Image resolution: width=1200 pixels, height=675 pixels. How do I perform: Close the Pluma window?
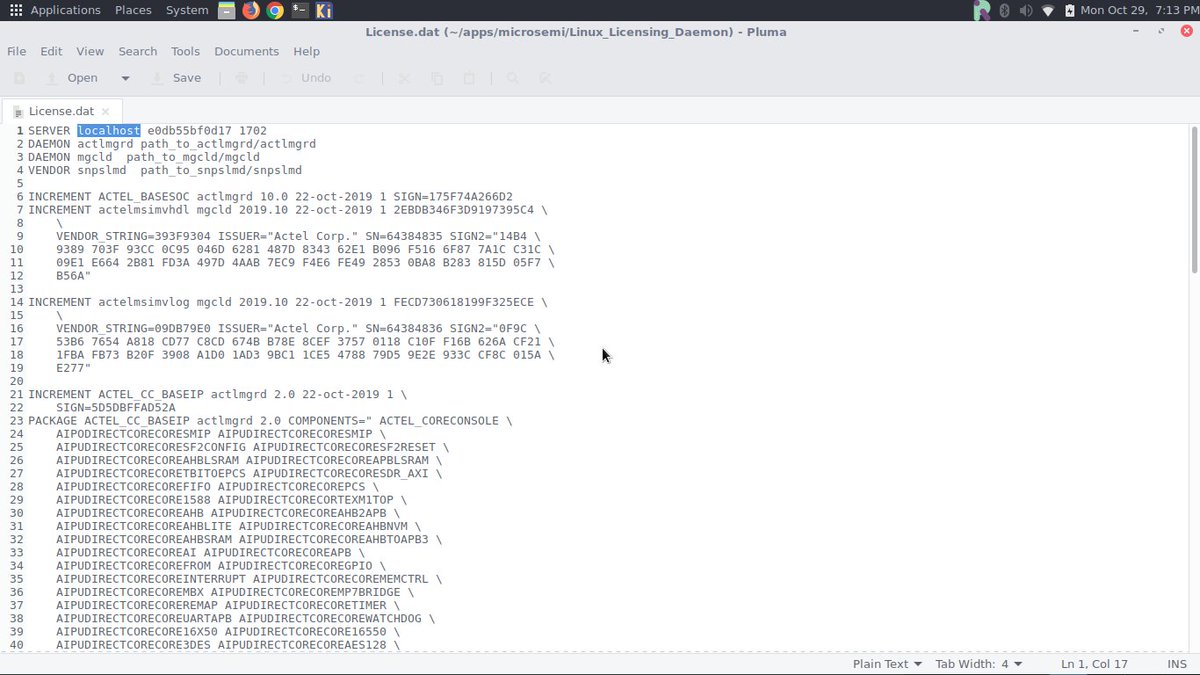tap(1186, 32)
